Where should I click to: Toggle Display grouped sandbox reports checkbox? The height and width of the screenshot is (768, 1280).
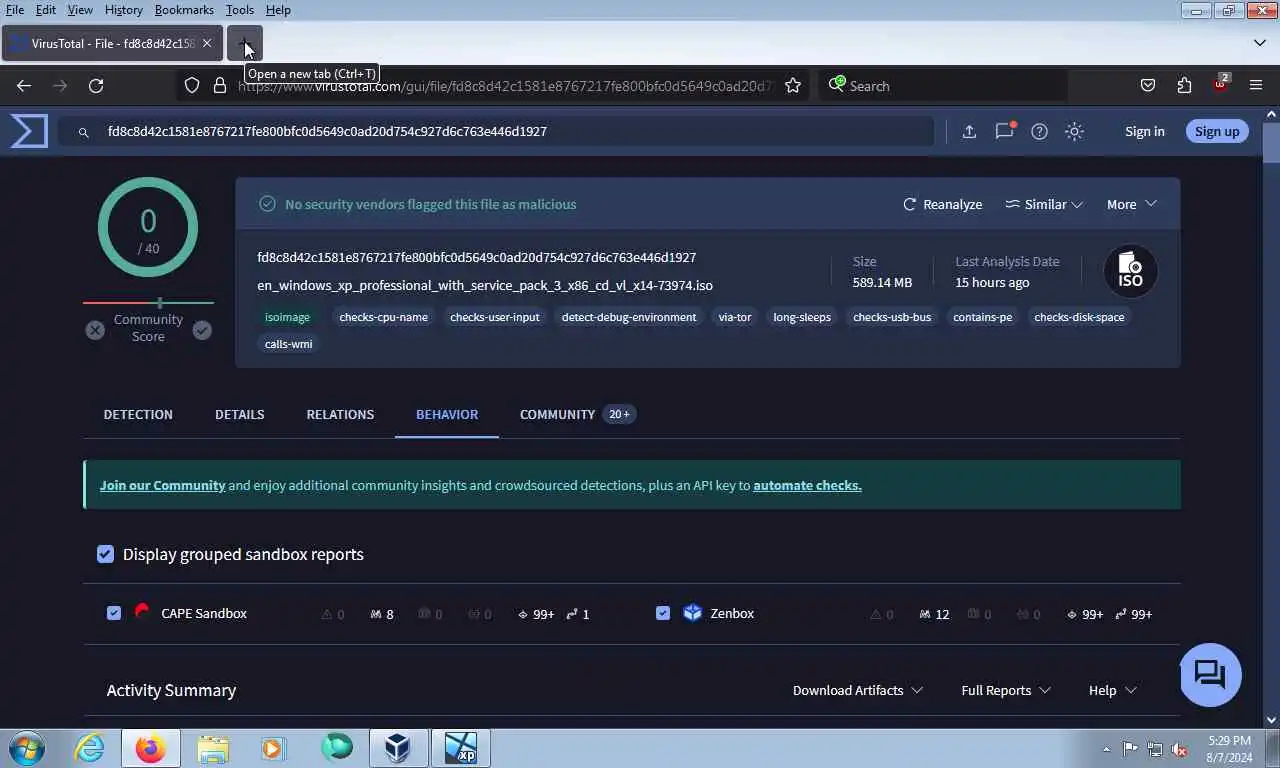pos(105,554)
